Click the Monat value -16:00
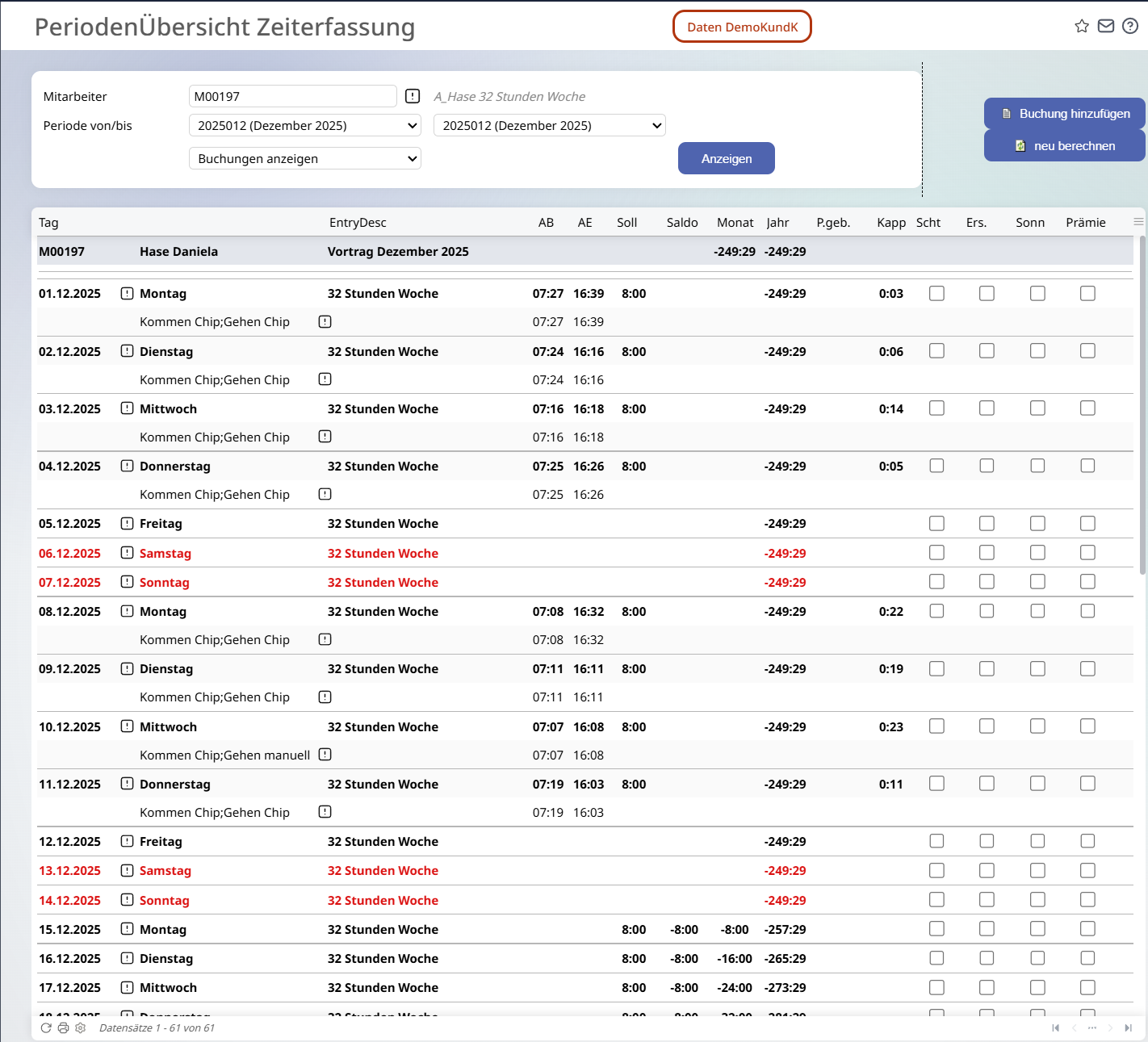Screen dimensions: 1148x1042 735,958
